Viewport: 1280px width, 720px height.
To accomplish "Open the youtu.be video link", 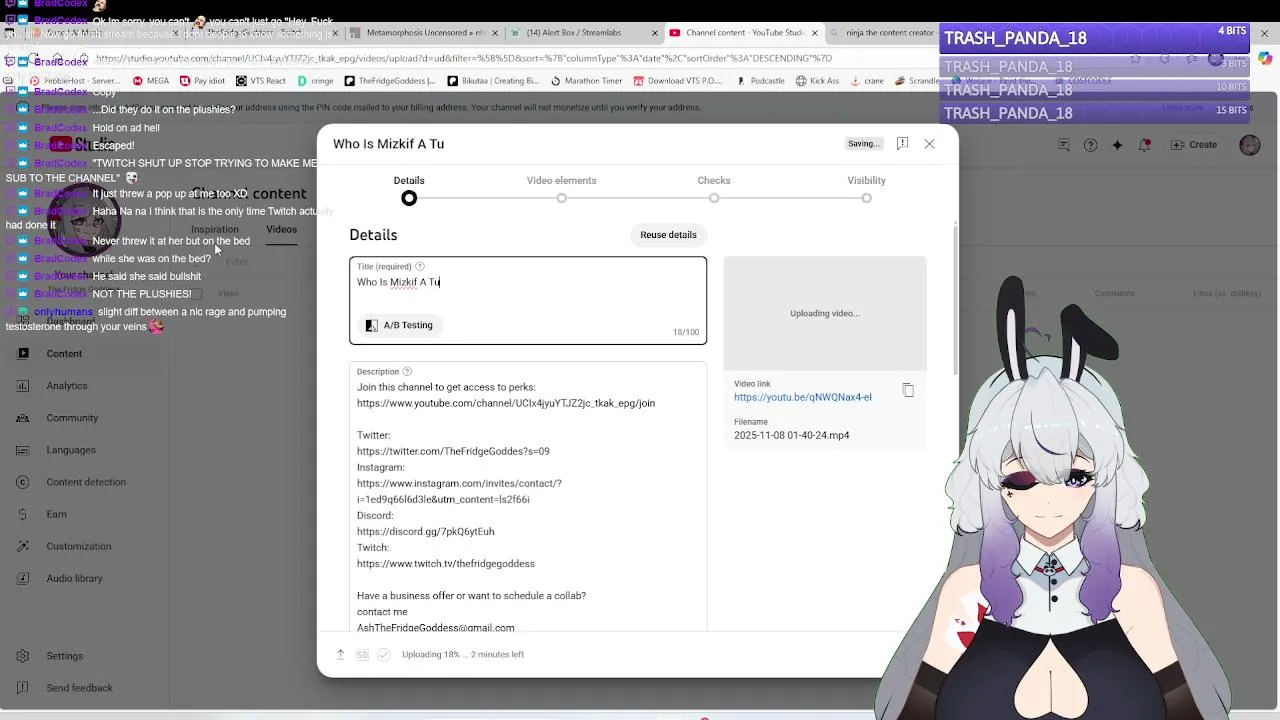I will pos(802,397).
